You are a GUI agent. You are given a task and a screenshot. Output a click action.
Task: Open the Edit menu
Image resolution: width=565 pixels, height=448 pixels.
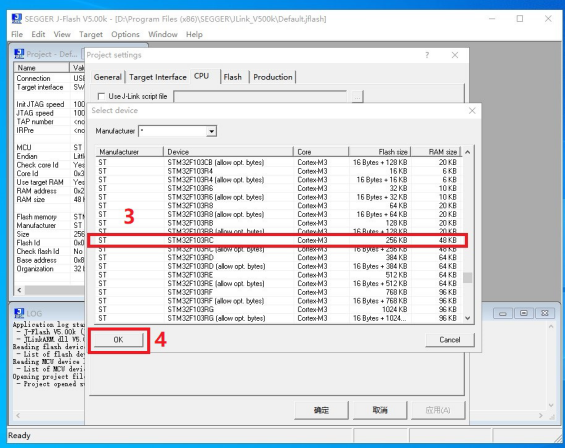coord(38,34)
